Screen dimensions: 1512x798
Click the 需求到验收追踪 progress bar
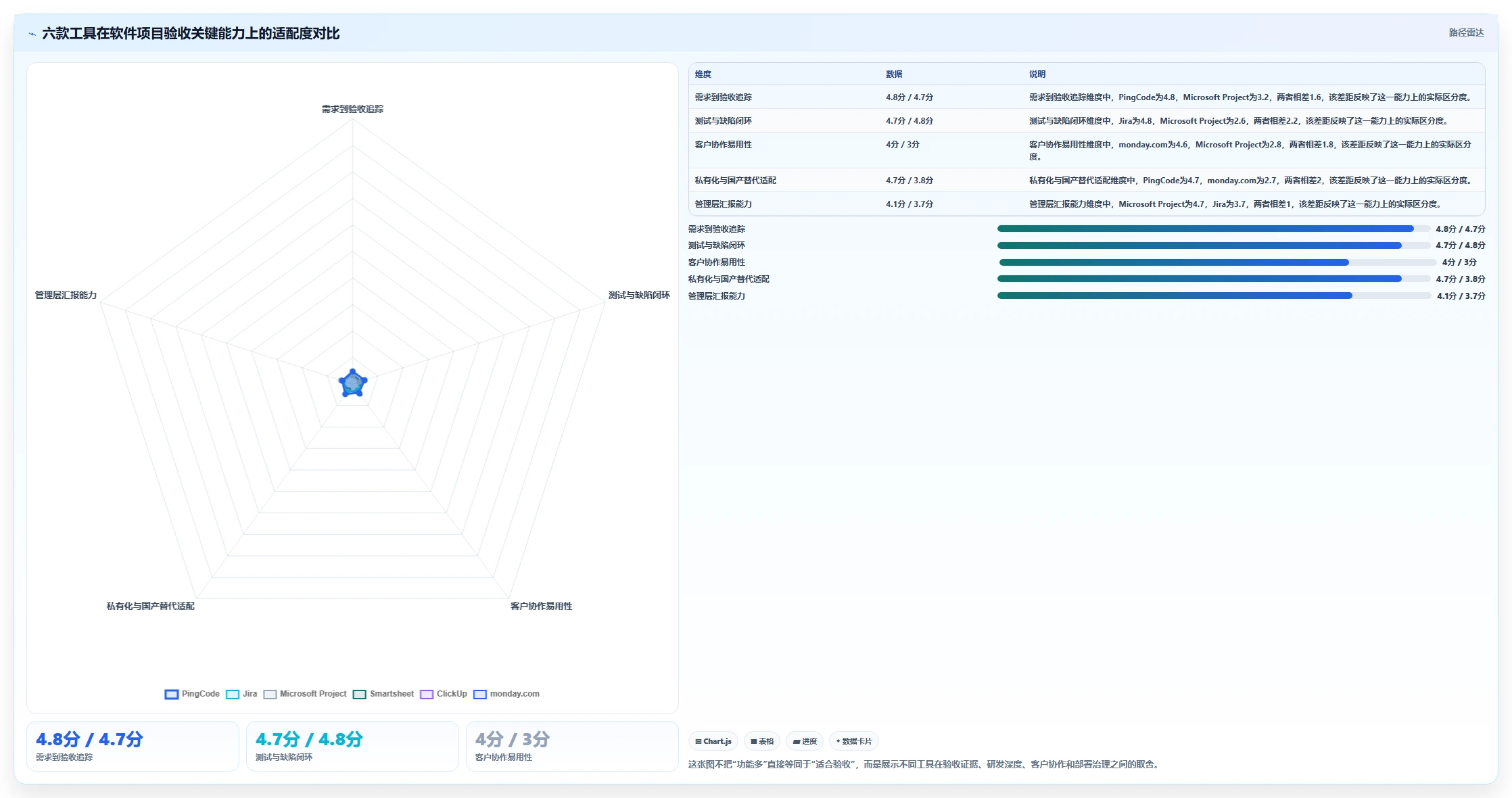pyautogui.click(x=1214, y=229)
